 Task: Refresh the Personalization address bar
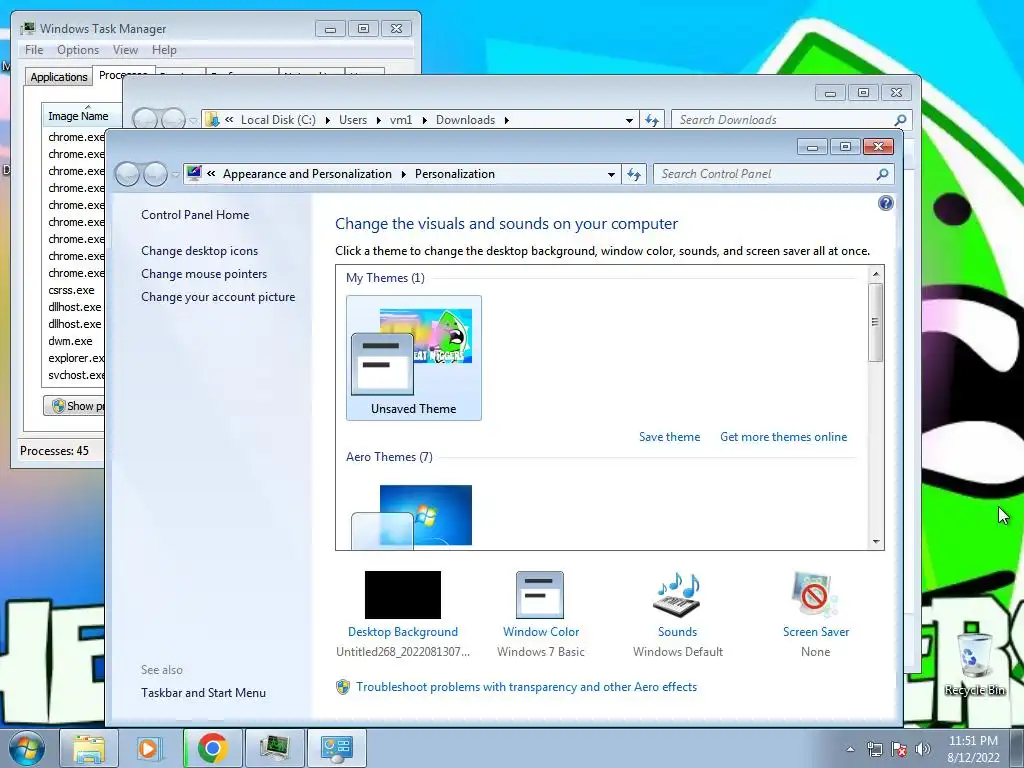click(634, 174)
